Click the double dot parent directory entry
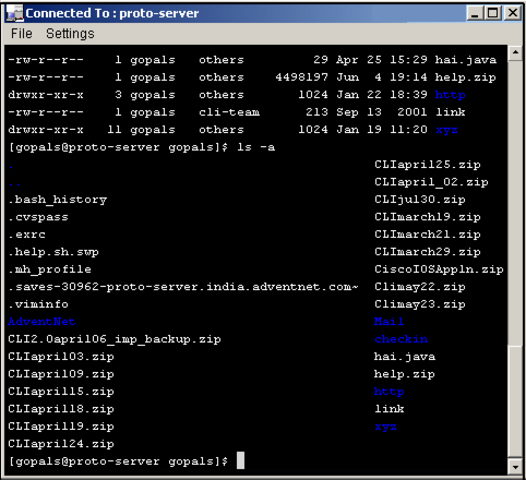The height and width of the screenshot is (480, 526). coord(15,184)
